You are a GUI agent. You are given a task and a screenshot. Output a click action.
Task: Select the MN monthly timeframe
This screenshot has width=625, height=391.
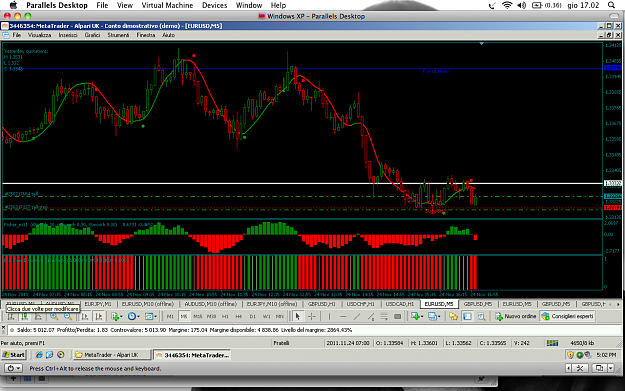[x=280, y=316]
